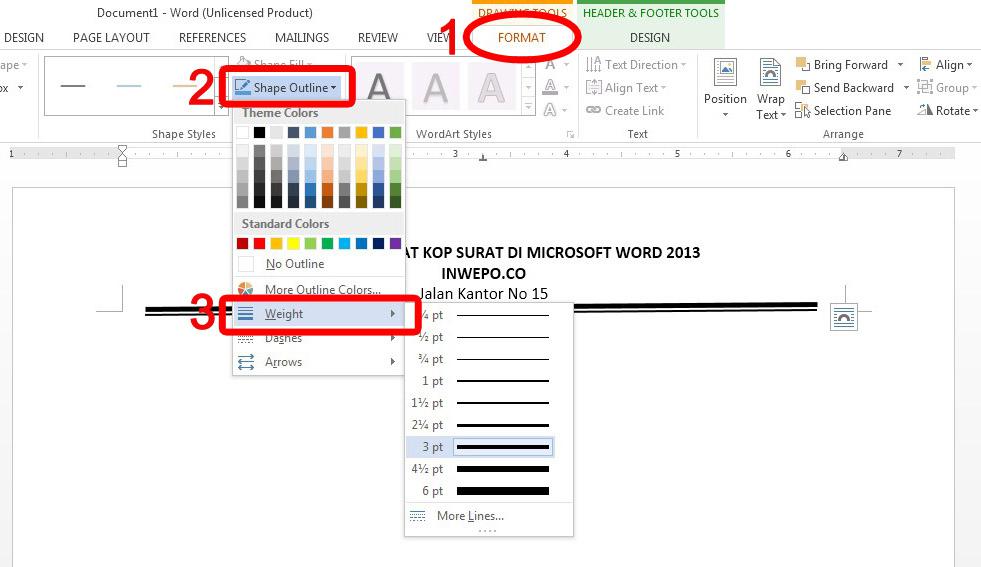Choose More Outline Colors option
Screen dimensions: 981x567
[x=318, y=289]
